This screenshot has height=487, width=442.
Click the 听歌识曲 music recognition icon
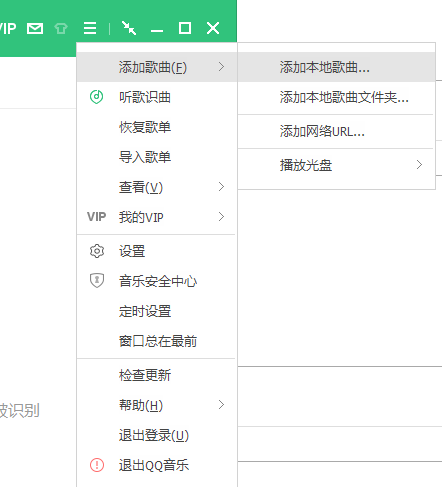point(97,97)
